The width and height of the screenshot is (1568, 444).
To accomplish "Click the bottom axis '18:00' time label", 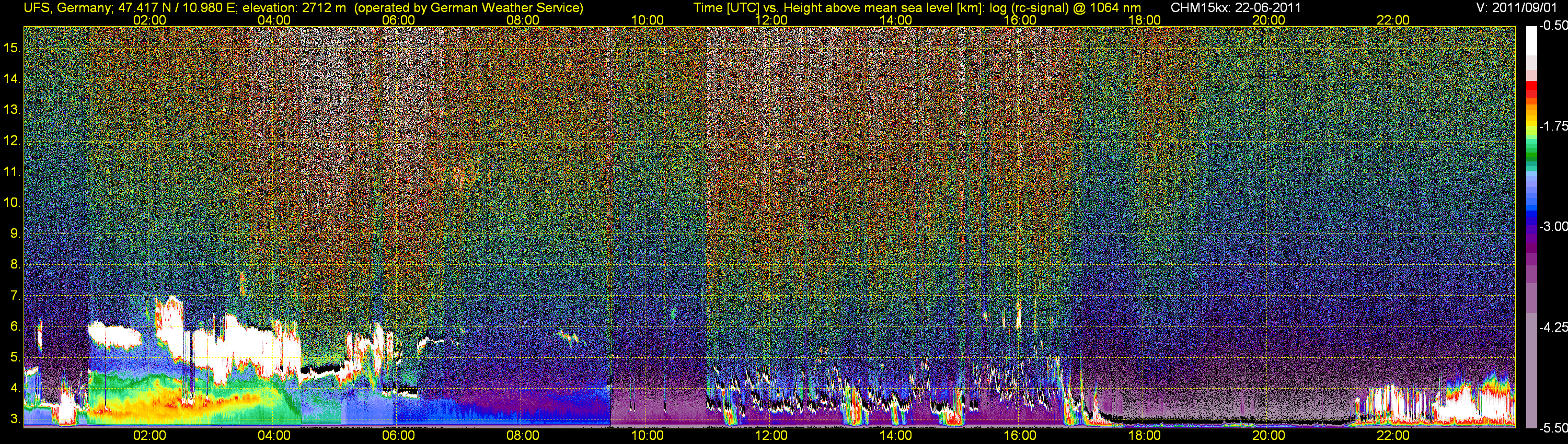I will coord(1144,436).
